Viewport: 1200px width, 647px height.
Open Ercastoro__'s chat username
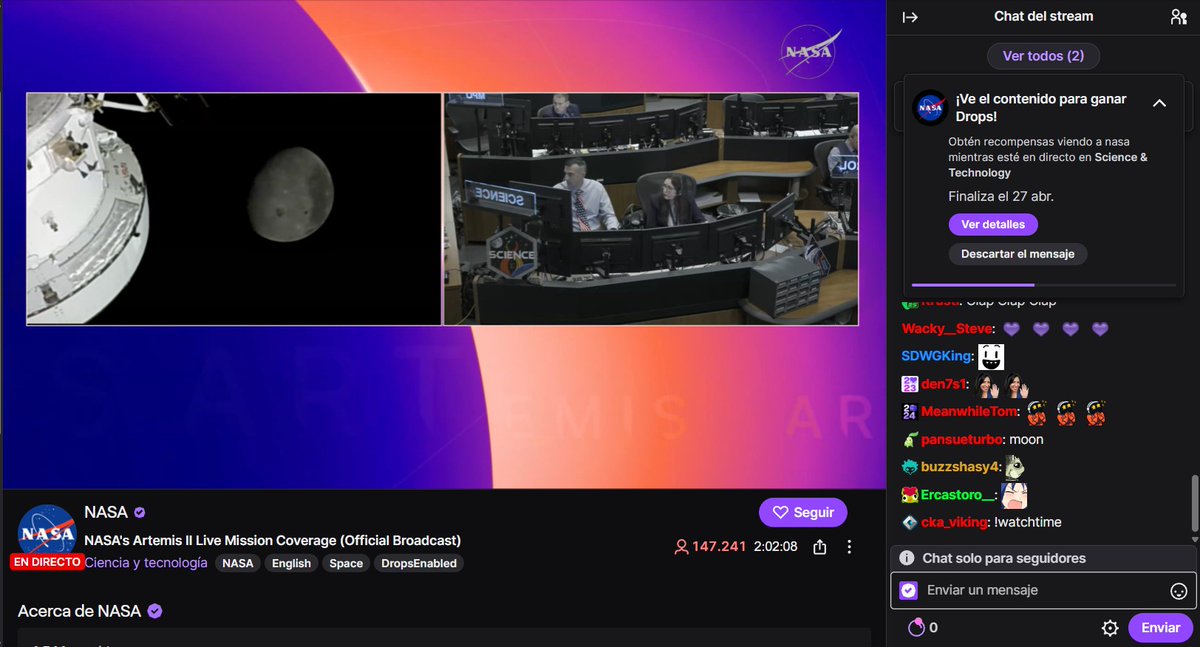point(958,495)
